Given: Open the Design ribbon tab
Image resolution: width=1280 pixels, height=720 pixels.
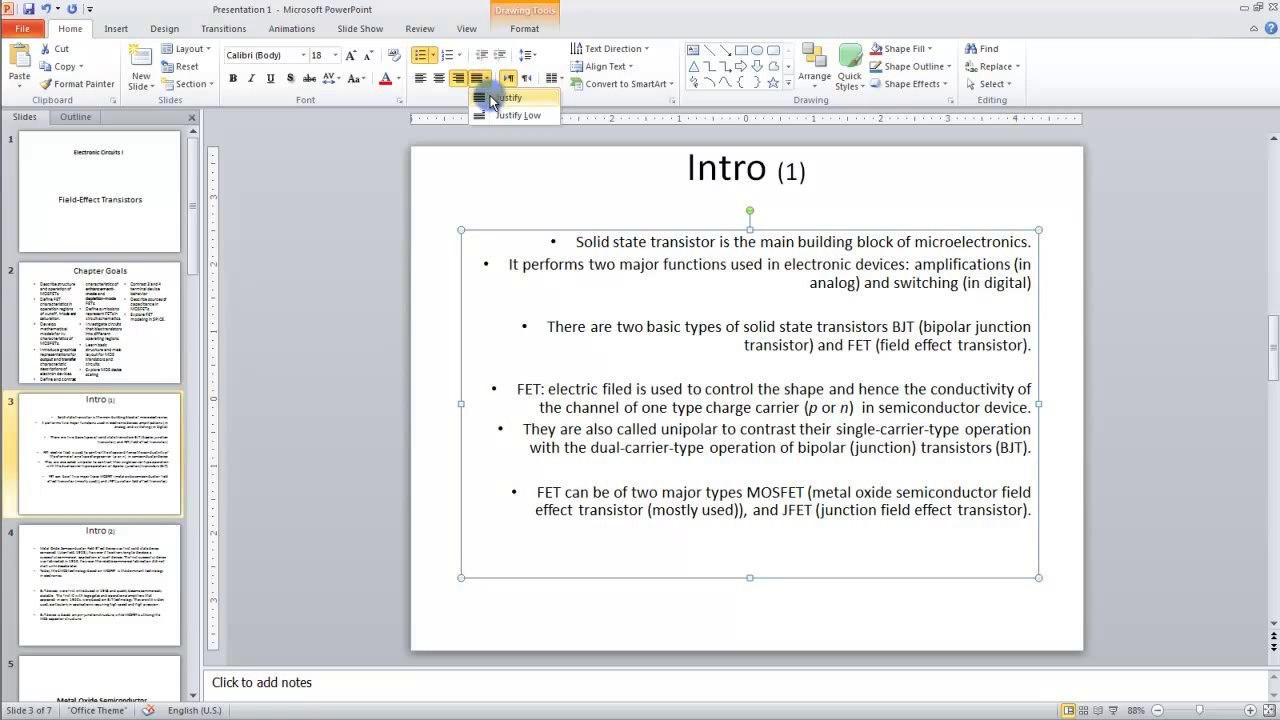Looking at the screenshot, I should [x=165, y=29].
